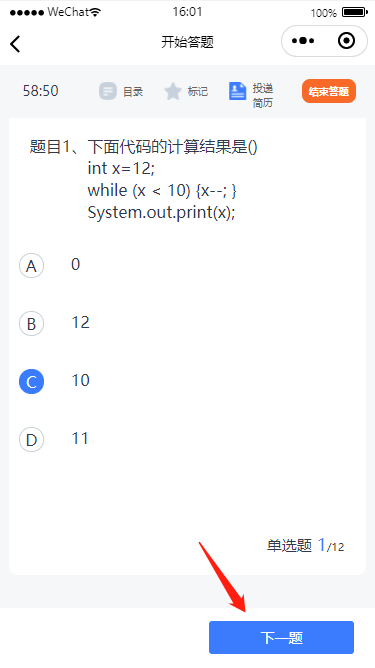The image size is (375, 668).
Task: Click the 58:50 countdown timer
Action: pos(40,91)
